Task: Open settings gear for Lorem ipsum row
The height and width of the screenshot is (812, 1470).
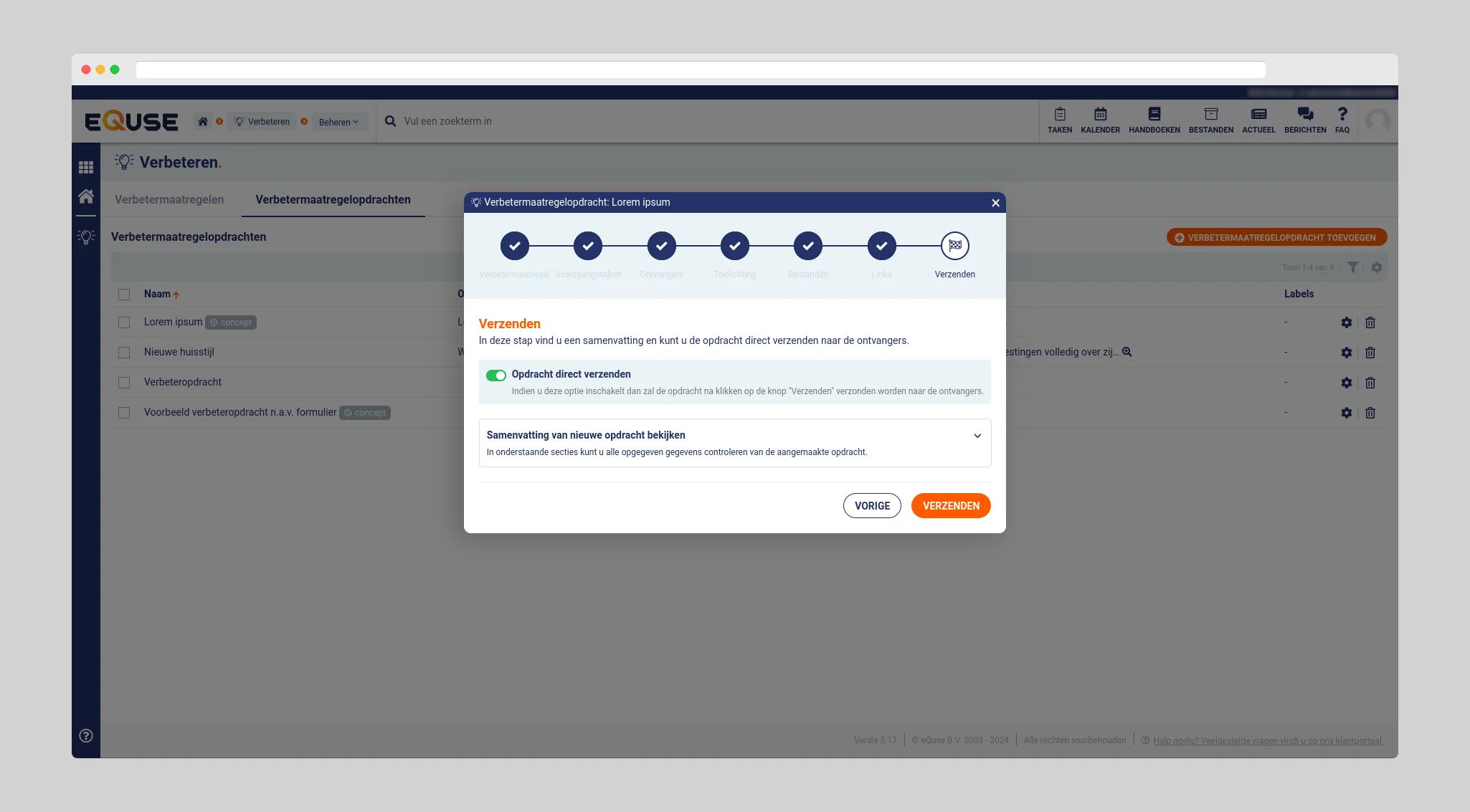Action: 1346,323
